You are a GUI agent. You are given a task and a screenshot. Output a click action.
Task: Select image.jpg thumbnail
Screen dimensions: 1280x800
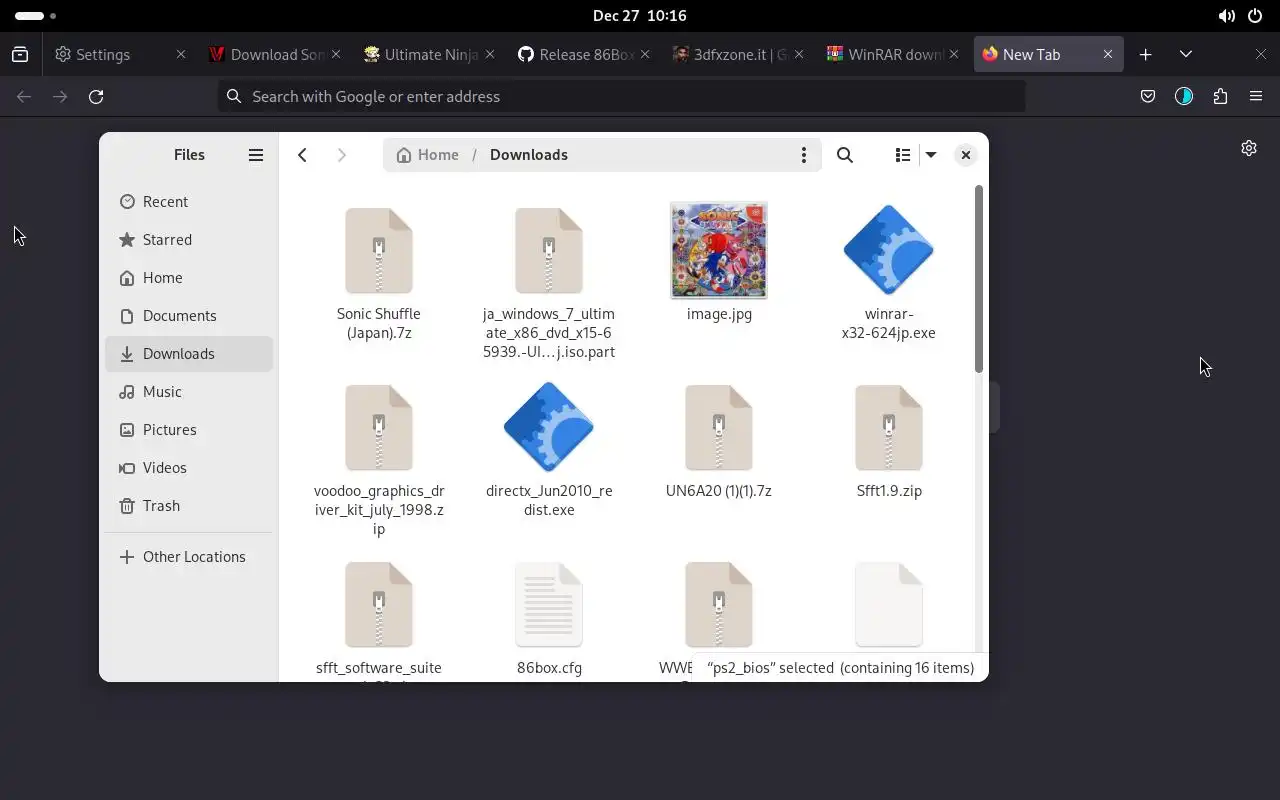pyautogui.click(x=719, y=250)
